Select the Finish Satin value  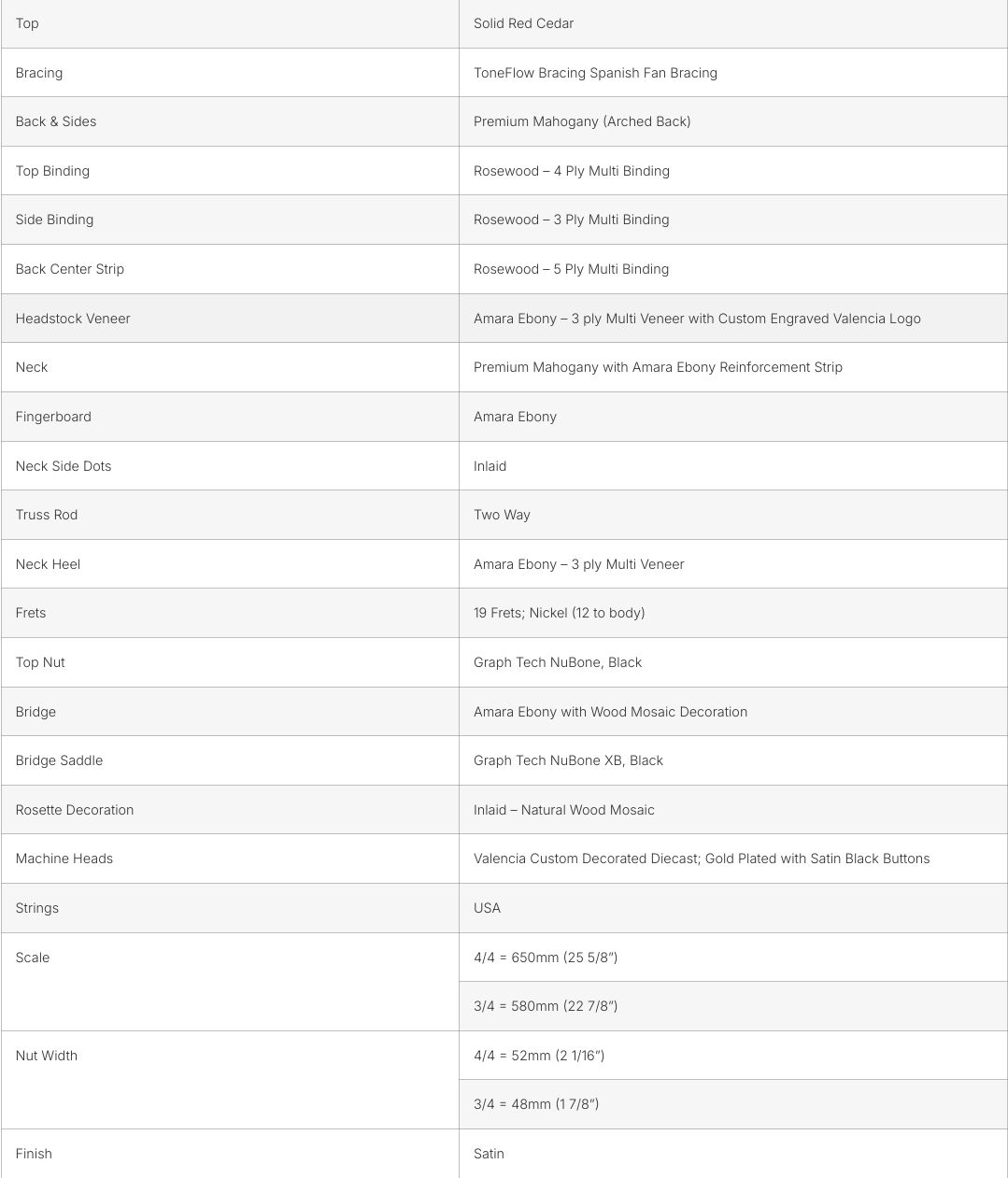[489, 1154]
